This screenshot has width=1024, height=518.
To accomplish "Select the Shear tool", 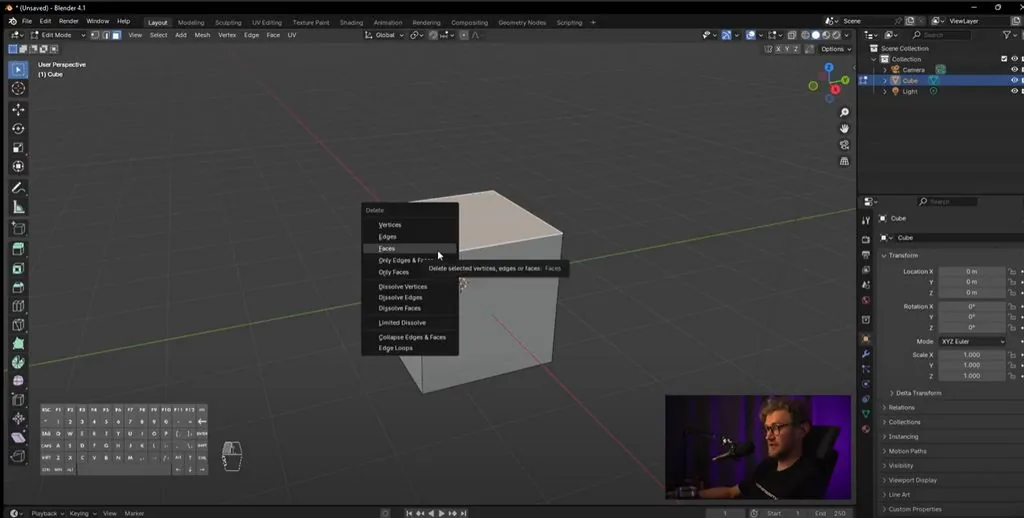I will pos(18,438).
